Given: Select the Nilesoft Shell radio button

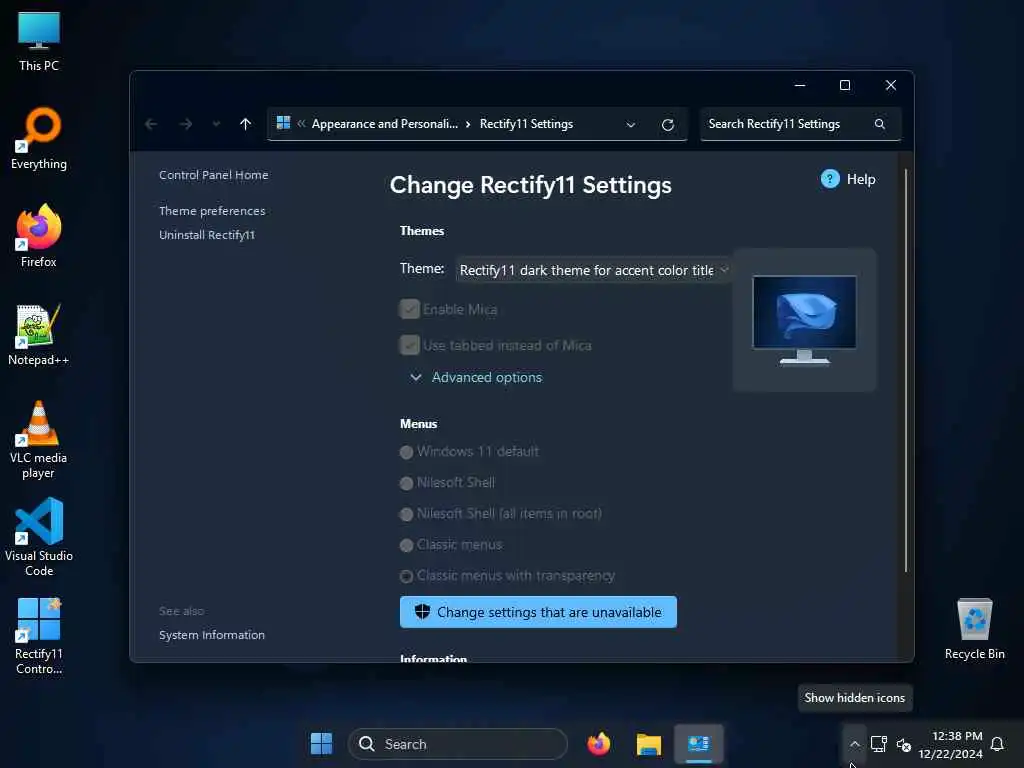Looking at the screenshot, I should click(406, 483).
